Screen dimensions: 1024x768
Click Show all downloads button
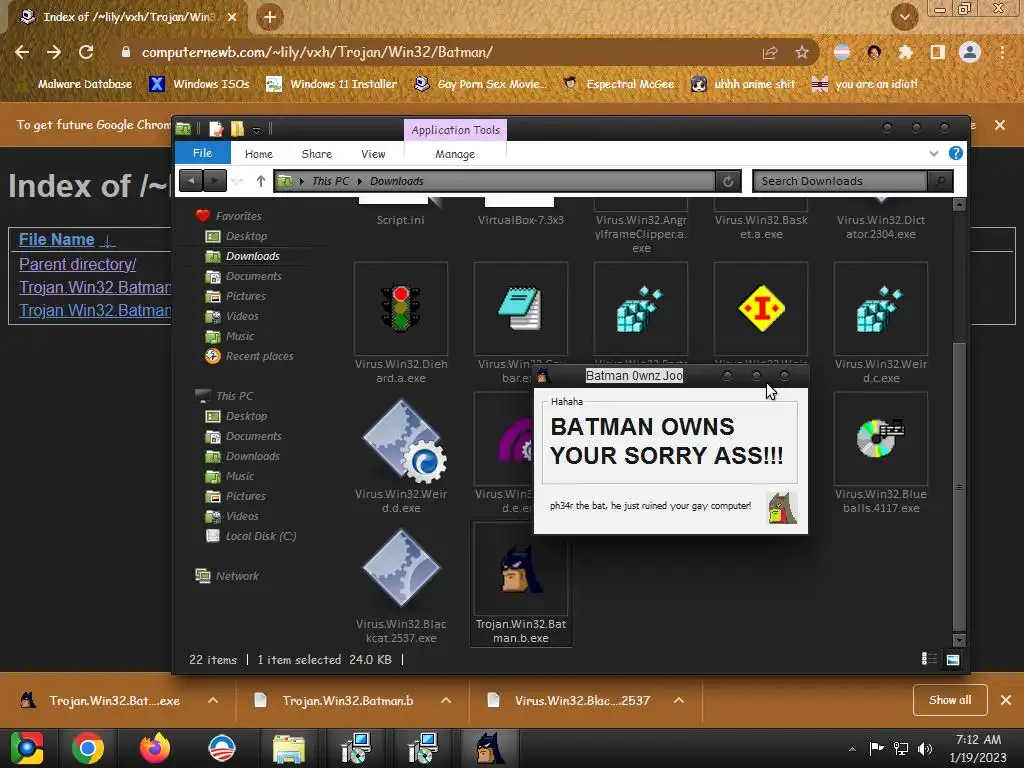click(950, 700)
